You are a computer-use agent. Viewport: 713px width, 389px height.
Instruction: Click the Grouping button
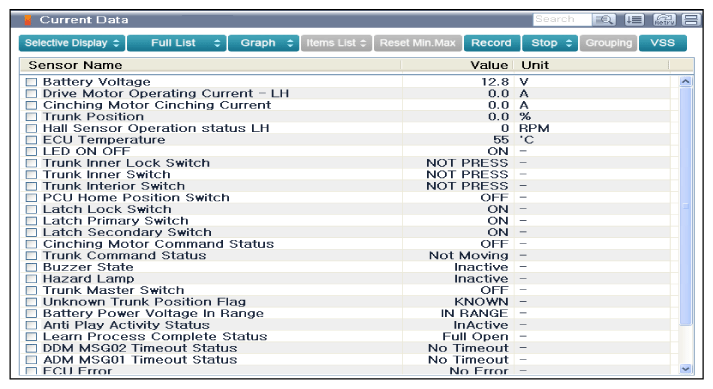pos(608,43)
